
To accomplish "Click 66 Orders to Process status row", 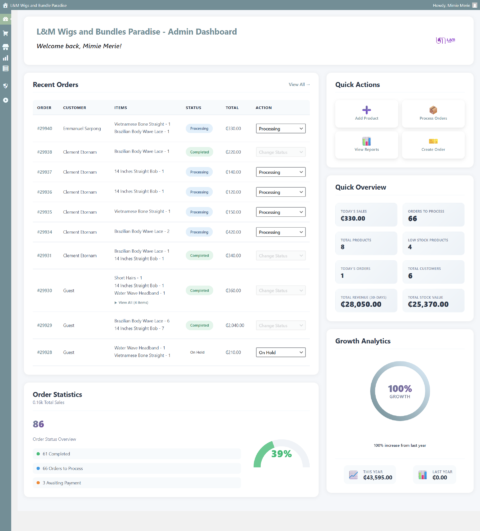I will [137, 468].
